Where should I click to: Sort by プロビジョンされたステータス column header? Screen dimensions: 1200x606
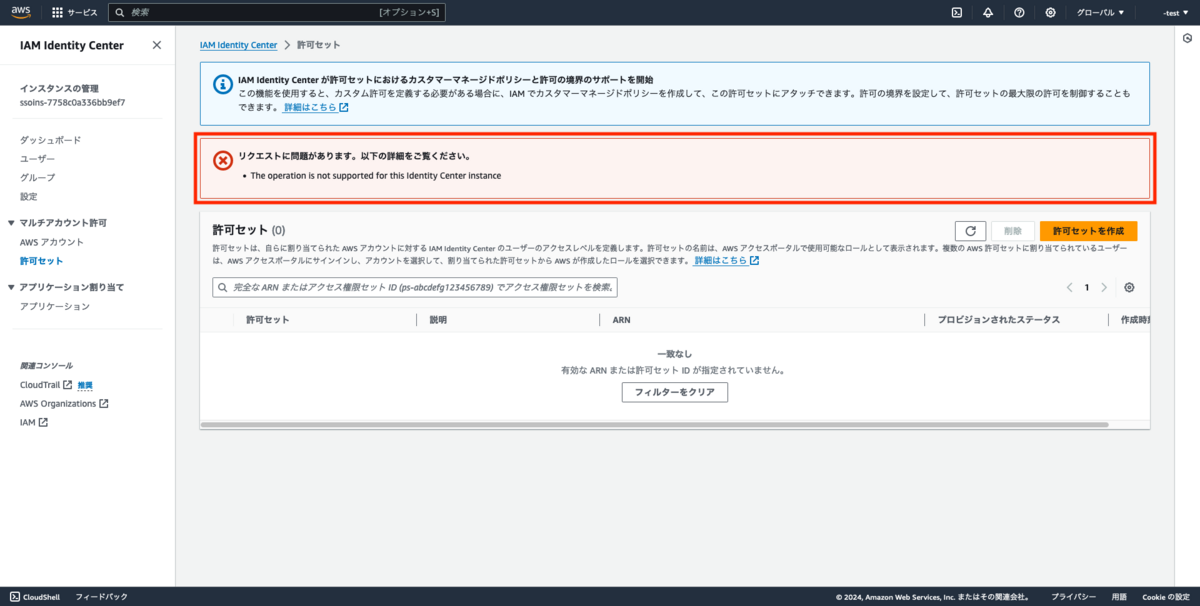click(998, 320)
